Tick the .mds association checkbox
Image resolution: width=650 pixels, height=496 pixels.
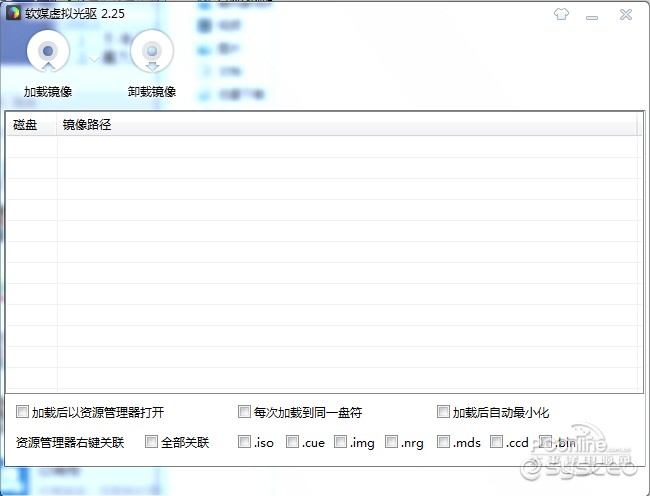tap(443, 442)
